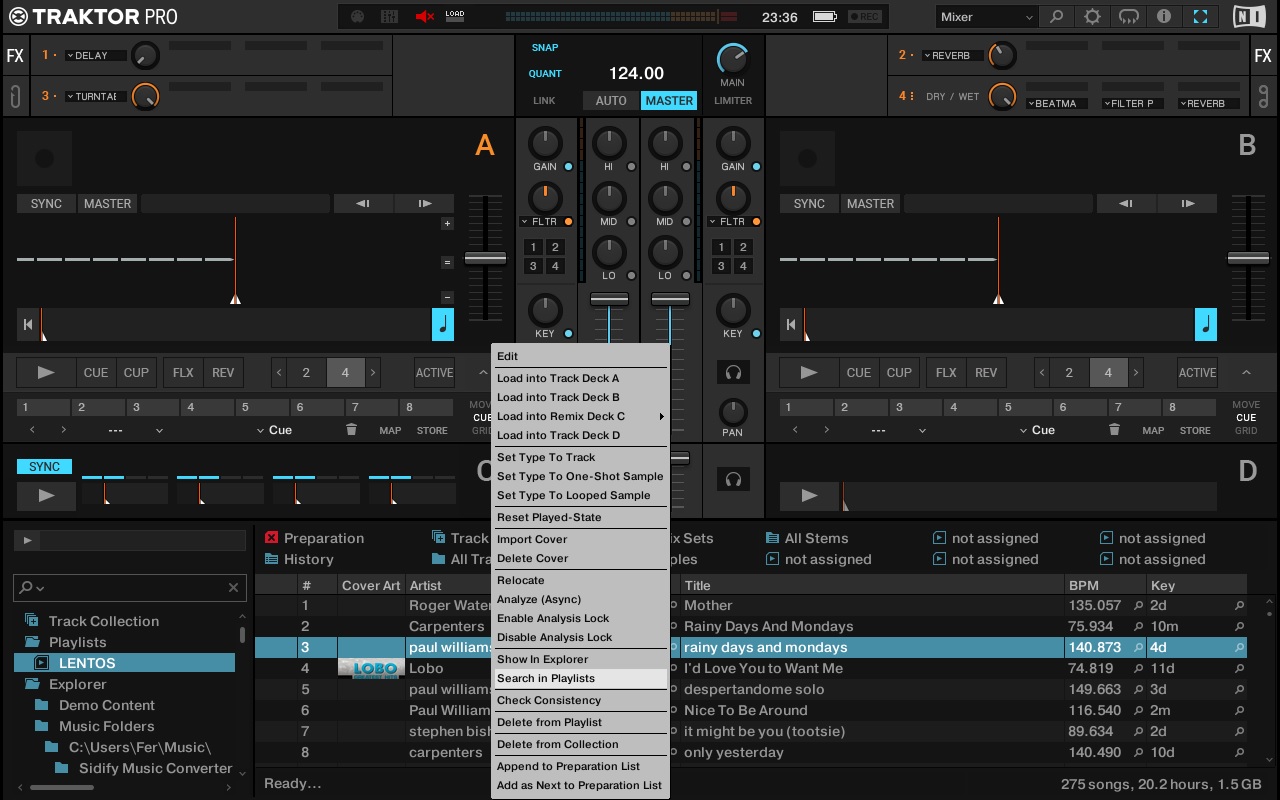
Task: Toggle QUANT mode
Action: pos(545,74)
